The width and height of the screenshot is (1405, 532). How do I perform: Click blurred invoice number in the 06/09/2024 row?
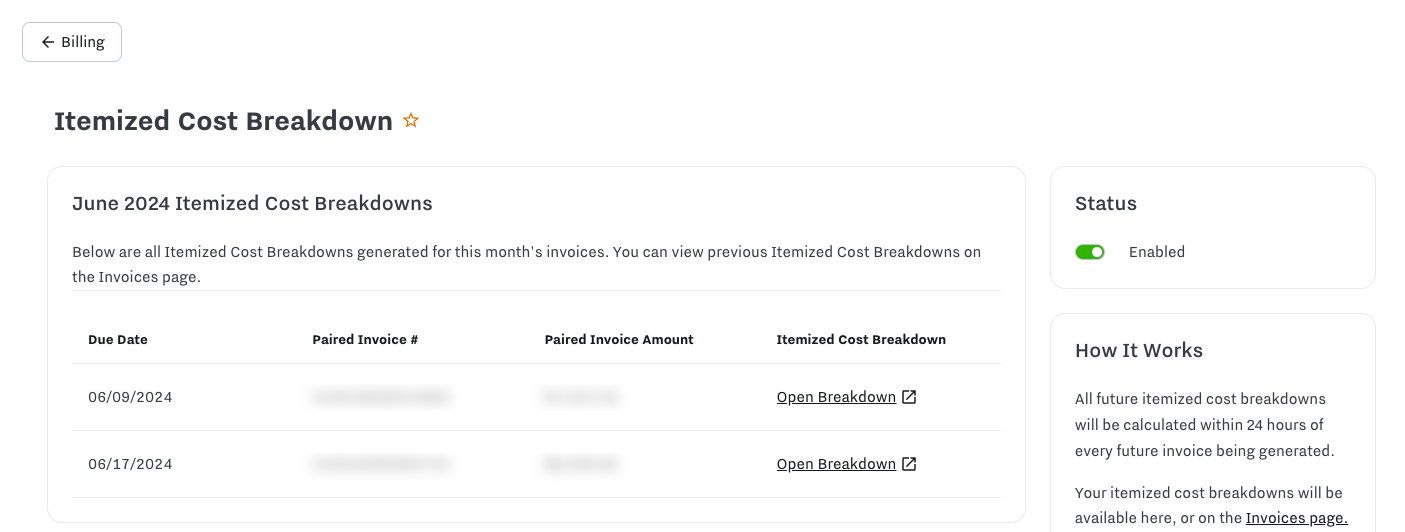click(x=381, y=397)
